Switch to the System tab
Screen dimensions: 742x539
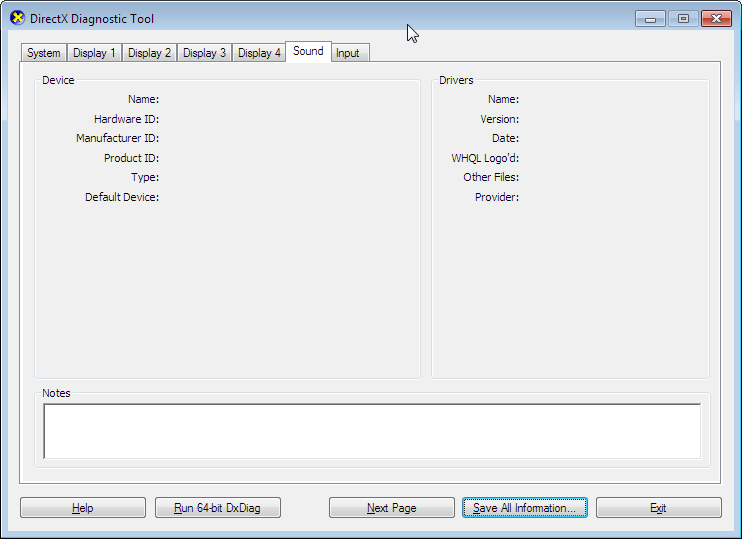point(44,53)
